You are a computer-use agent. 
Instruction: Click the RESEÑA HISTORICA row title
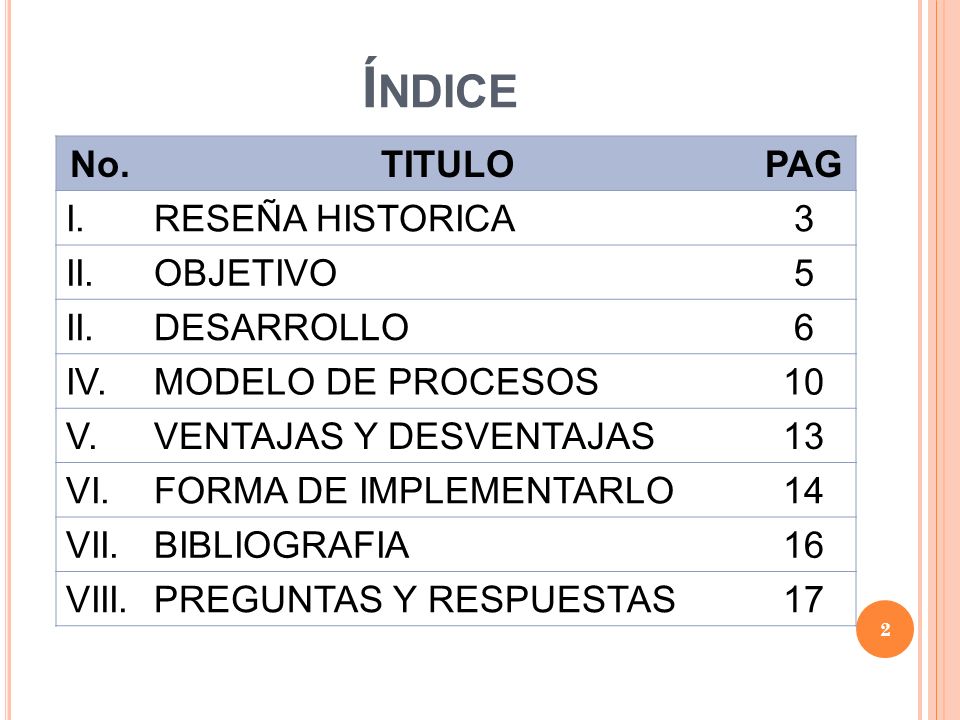click(334, 218)
